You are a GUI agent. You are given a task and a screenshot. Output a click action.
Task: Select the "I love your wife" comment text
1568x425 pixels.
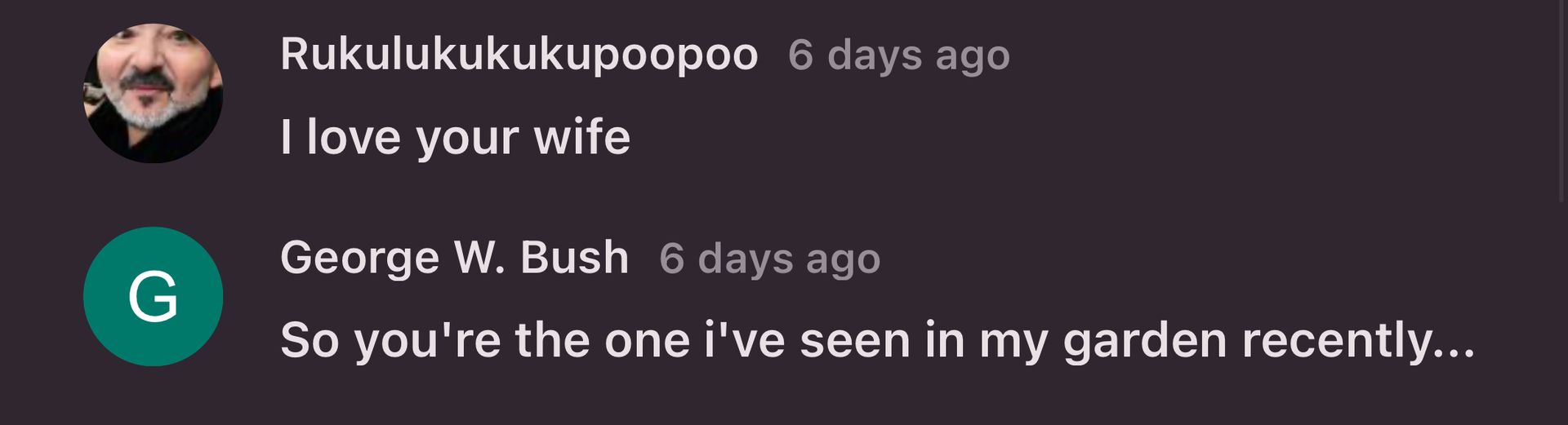(456, 137)
